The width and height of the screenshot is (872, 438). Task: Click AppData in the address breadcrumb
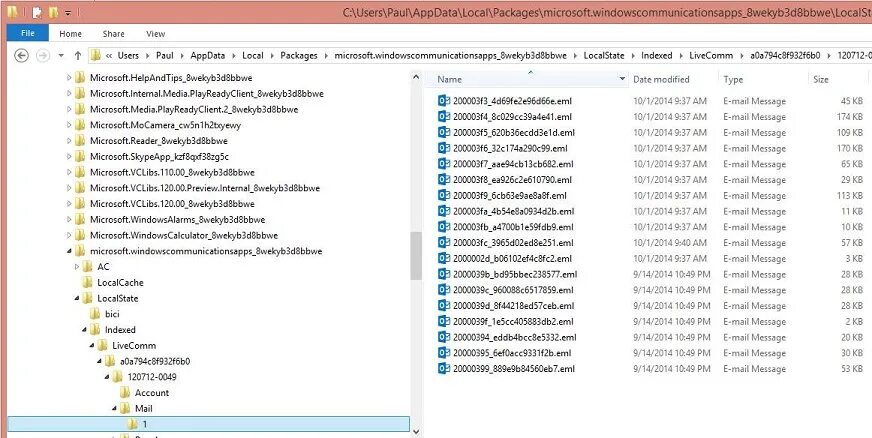point(206,56)
